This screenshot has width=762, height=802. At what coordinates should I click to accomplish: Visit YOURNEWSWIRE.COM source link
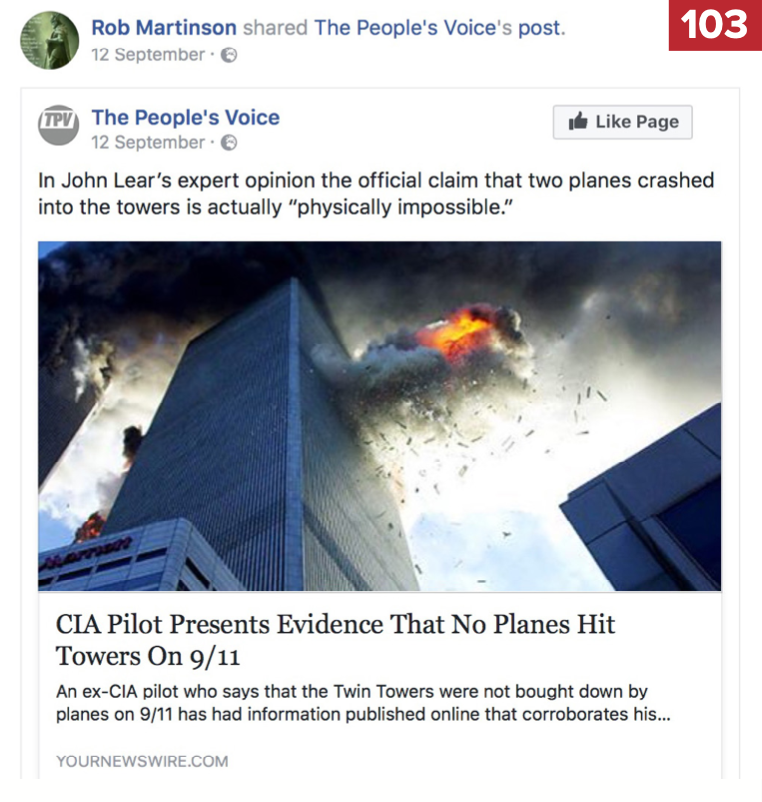[x=142, y=761]
